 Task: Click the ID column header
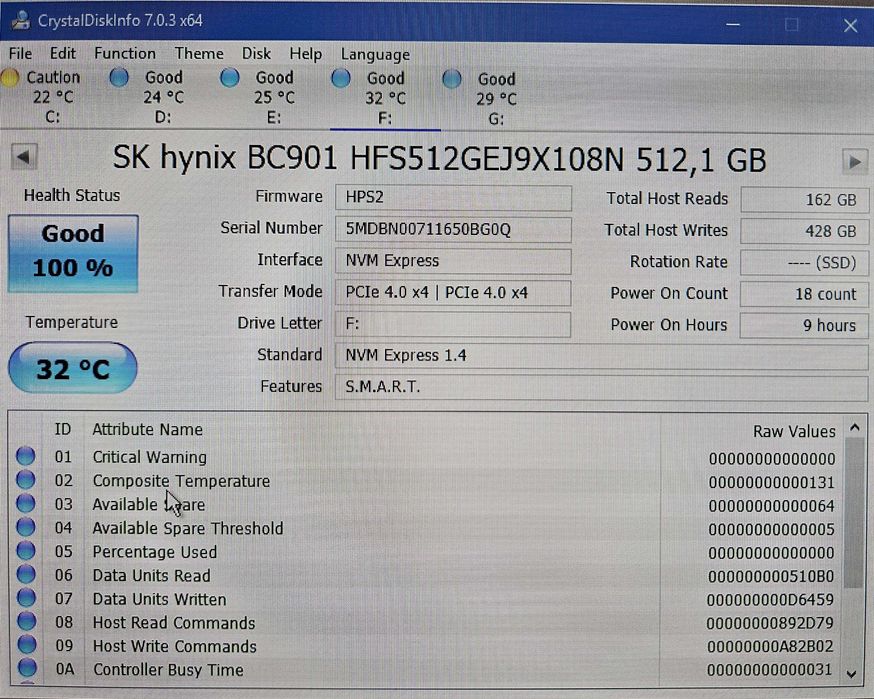pyautogui.click(x=62, y=429)
